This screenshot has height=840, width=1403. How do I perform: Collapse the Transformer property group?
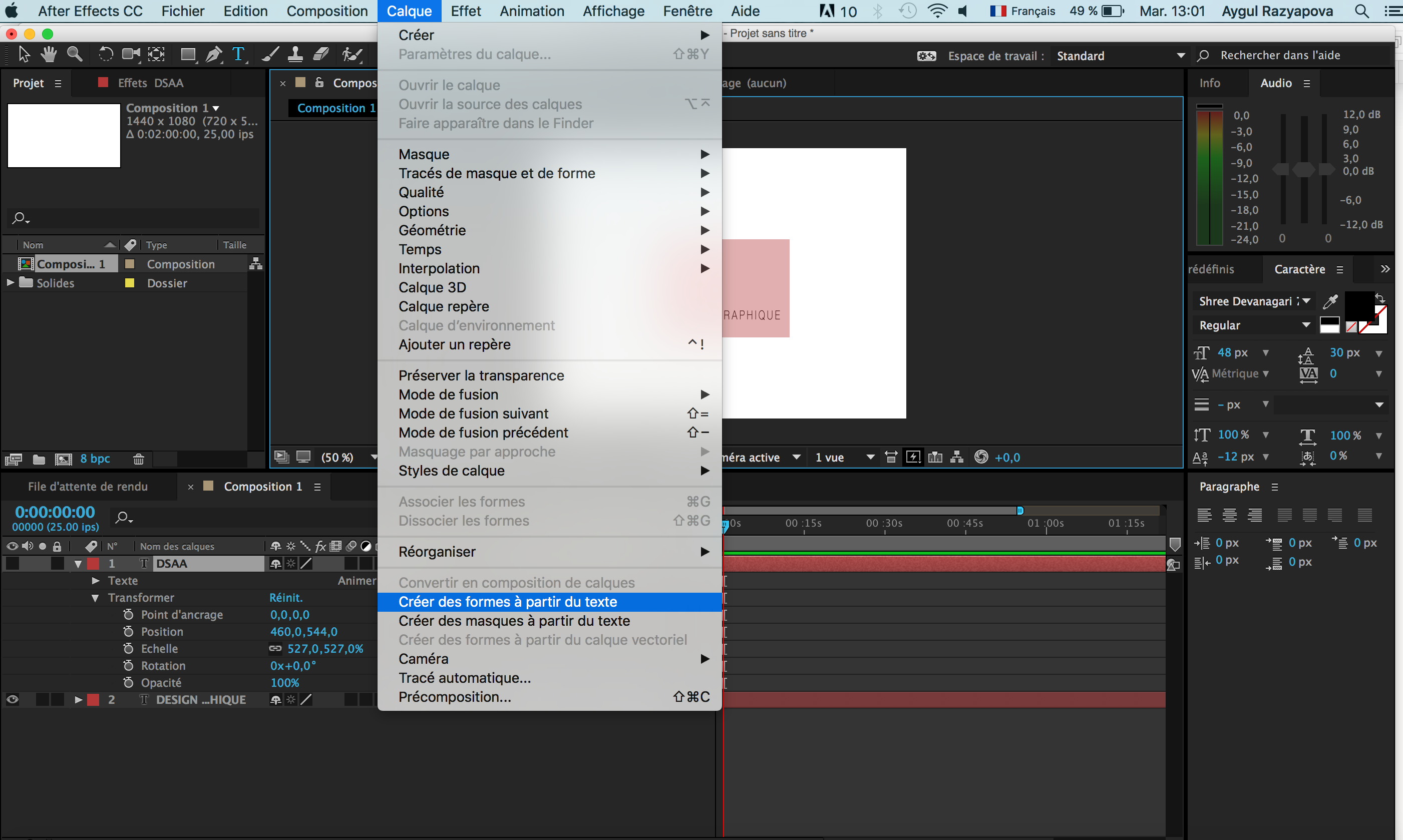click(x=95, y=598)
